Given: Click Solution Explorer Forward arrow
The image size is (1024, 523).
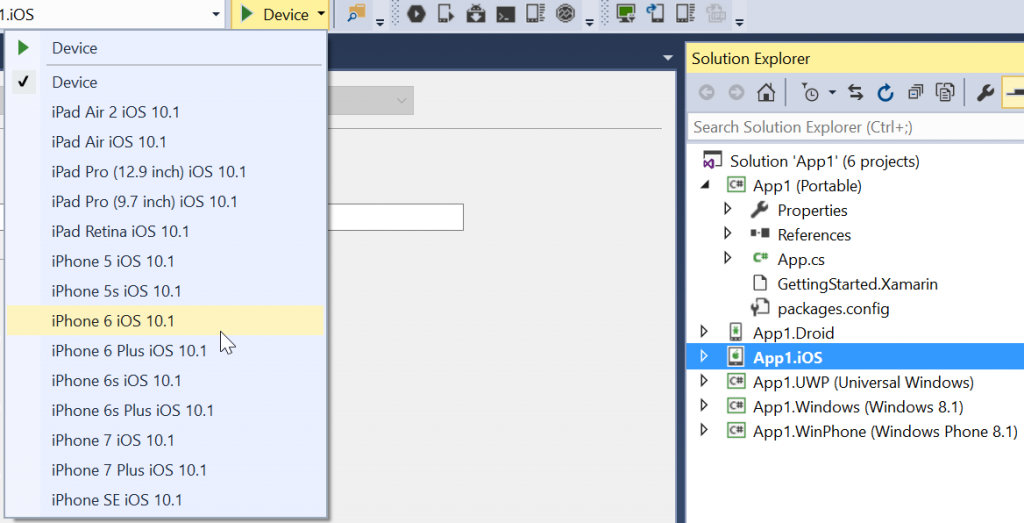Looking at the screenshot, I should [x=736, y=93].
